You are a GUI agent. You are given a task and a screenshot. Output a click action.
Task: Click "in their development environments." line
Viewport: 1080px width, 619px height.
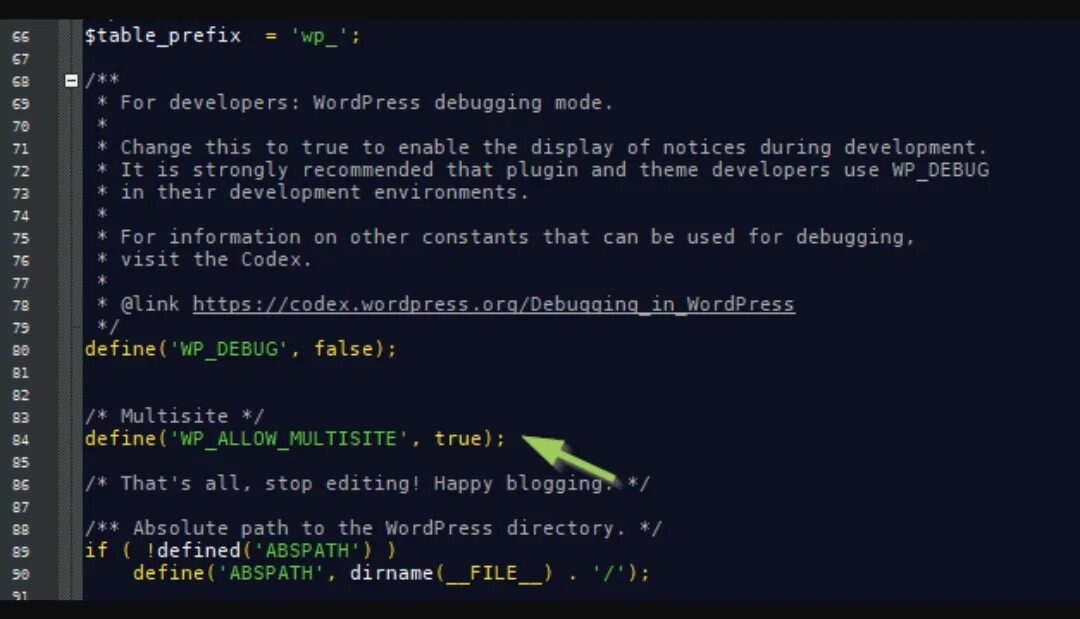pyautogui.click(x=324, y=192)
